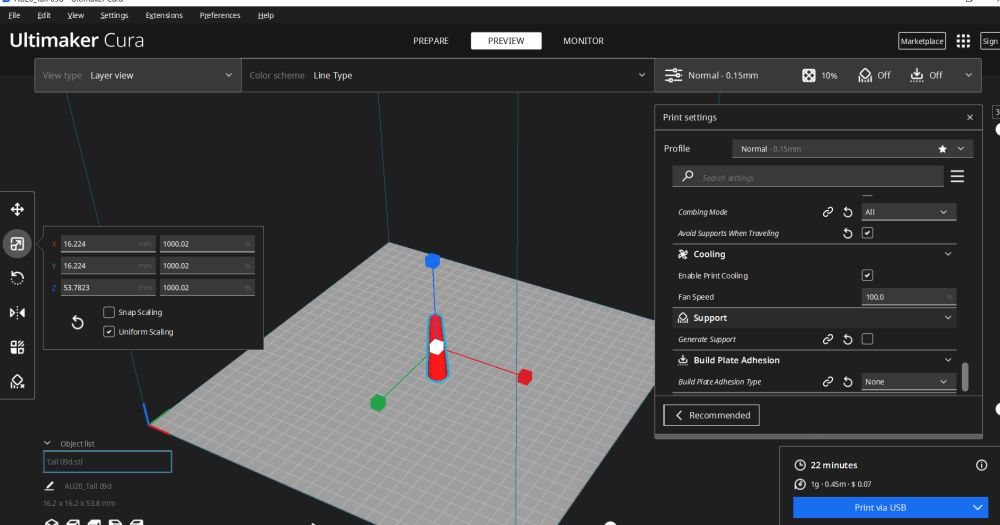Click the search magnifier icon

click(x=688, y=176)
